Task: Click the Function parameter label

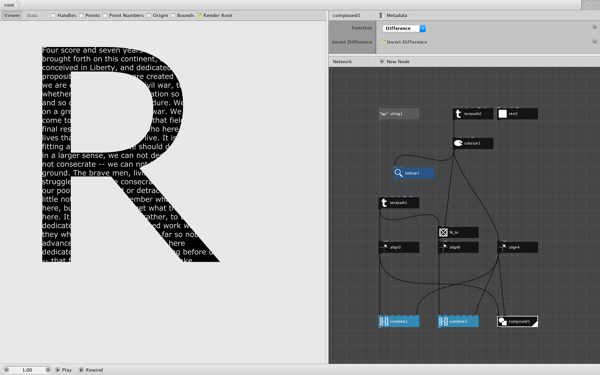Action: tap(362, 28)
